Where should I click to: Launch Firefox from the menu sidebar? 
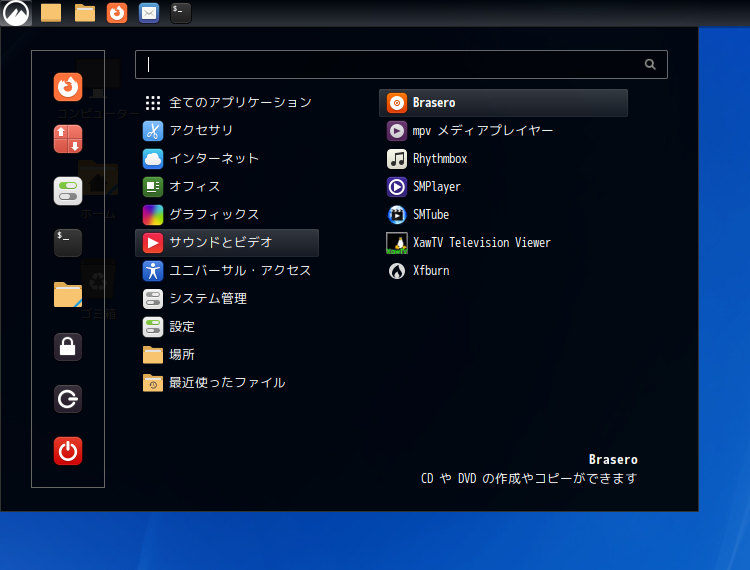tap(68, 87)
